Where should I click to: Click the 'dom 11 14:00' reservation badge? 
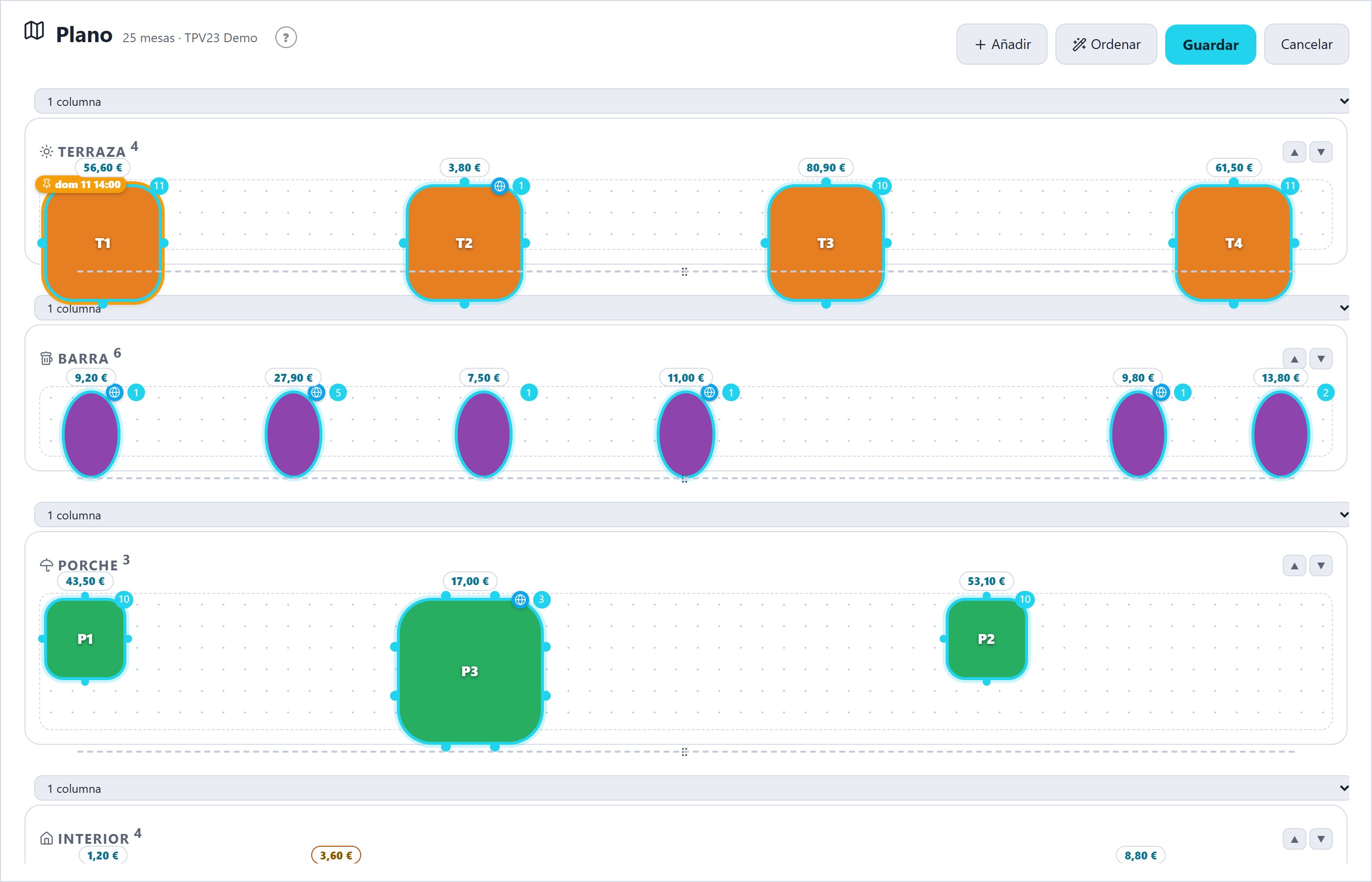click(81, 184)
